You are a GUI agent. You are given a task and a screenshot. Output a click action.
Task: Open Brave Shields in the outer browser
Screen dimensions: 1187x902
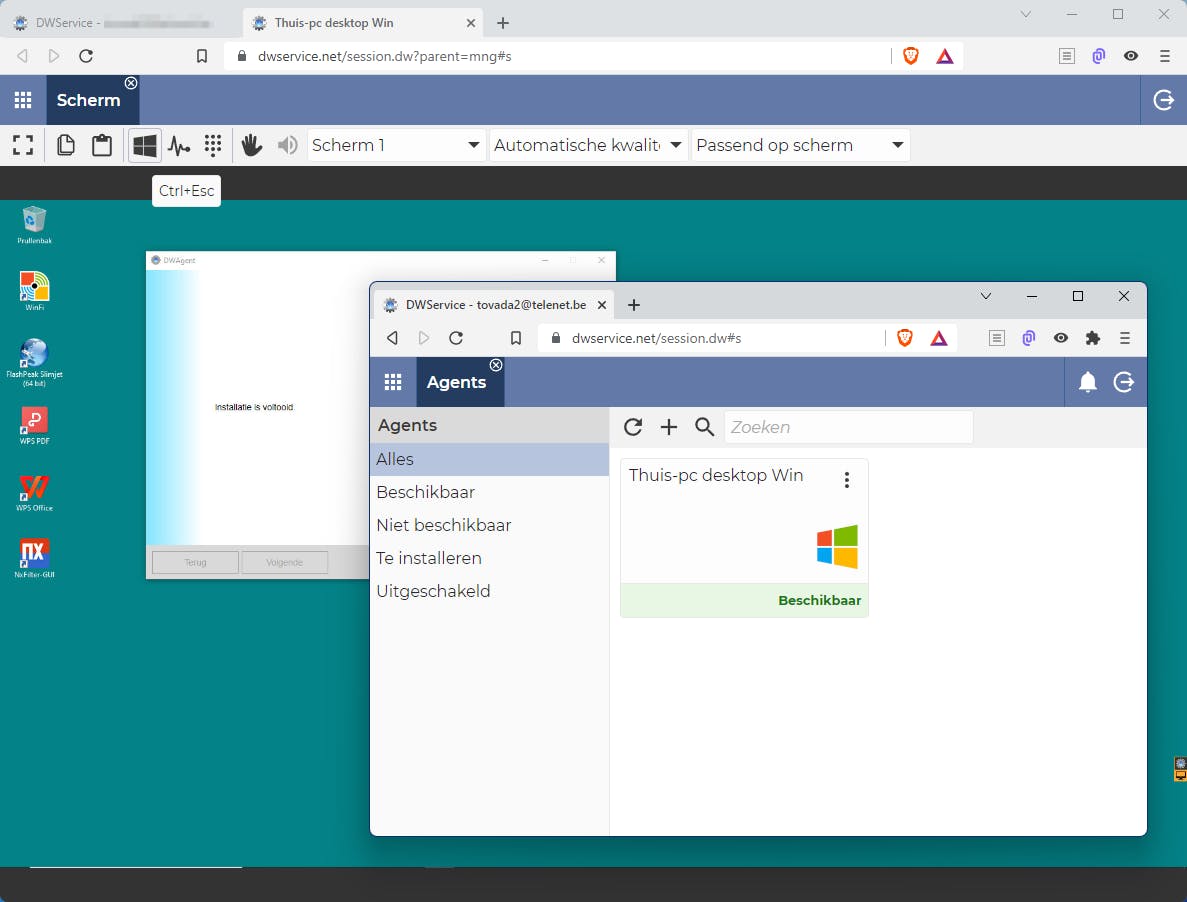[911, 56]
